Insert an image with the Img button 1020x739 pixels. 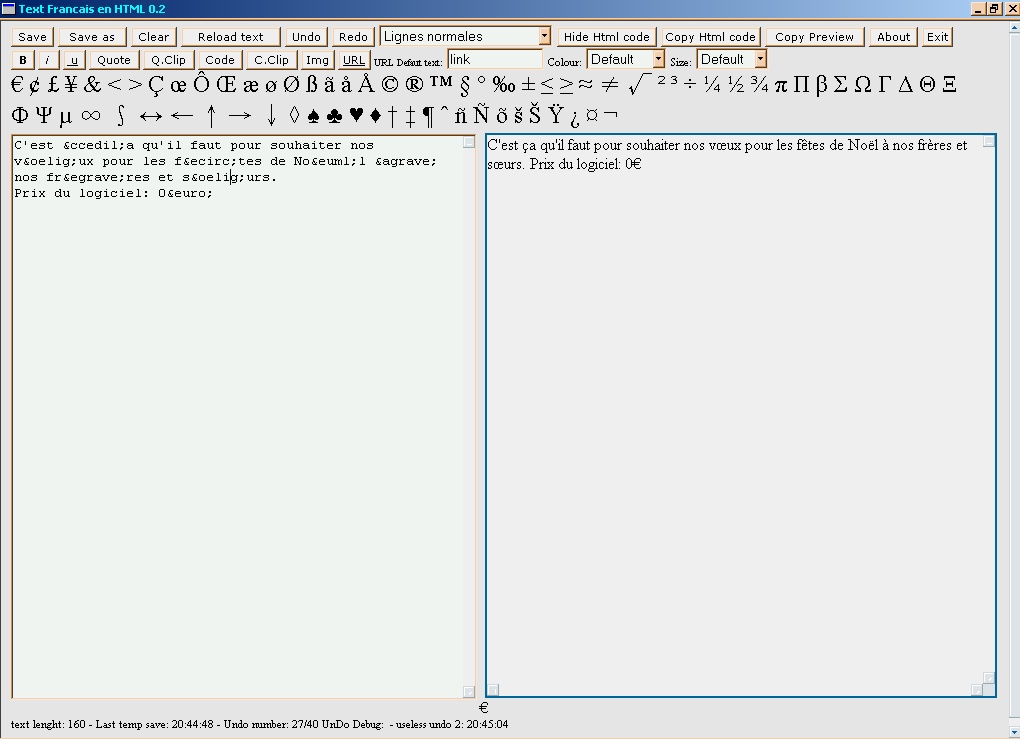pyautogui.click(x=317, y=60)
